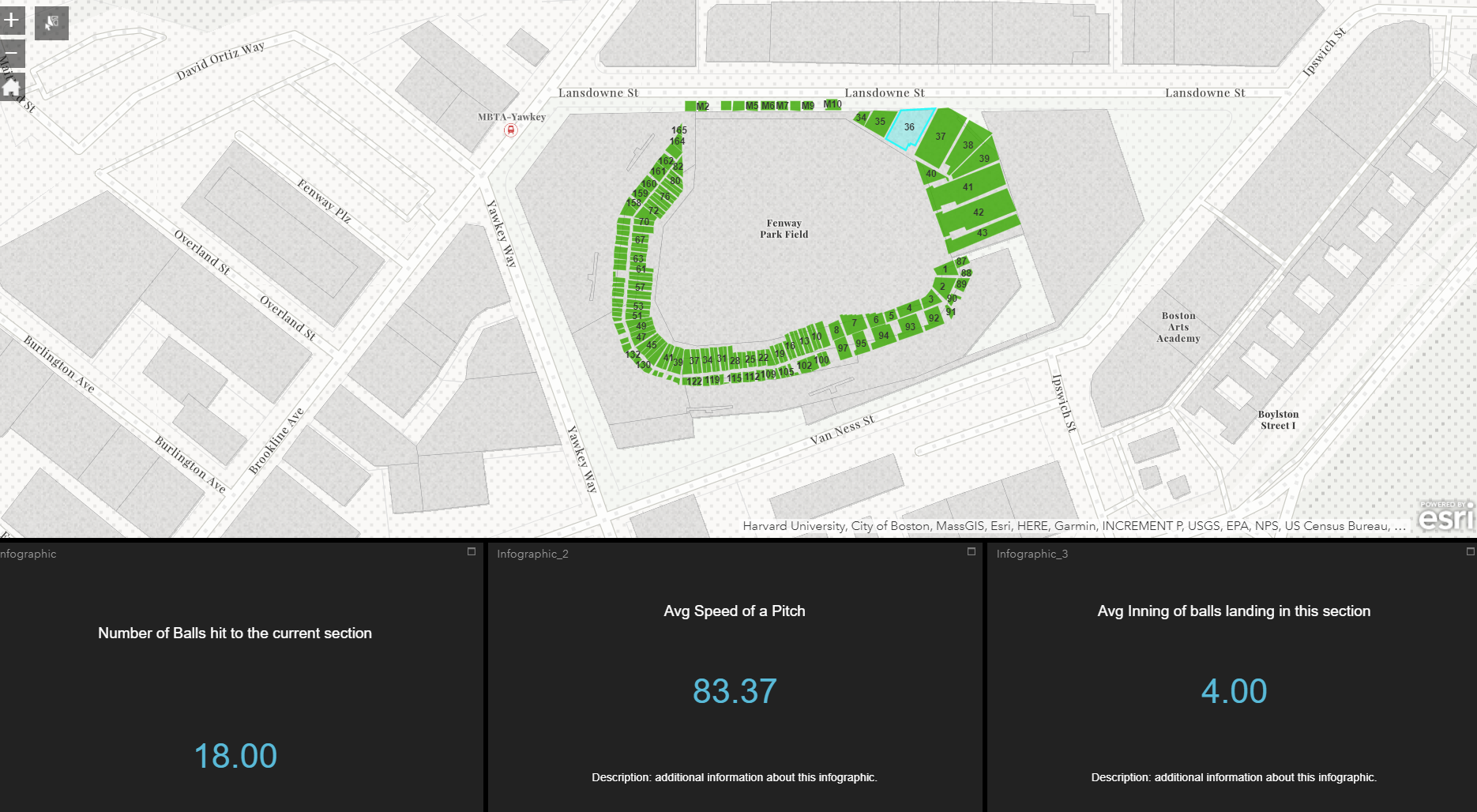Select right field section 1
The width and height of the screenshot is (1477, 812).
coord(945,269)
